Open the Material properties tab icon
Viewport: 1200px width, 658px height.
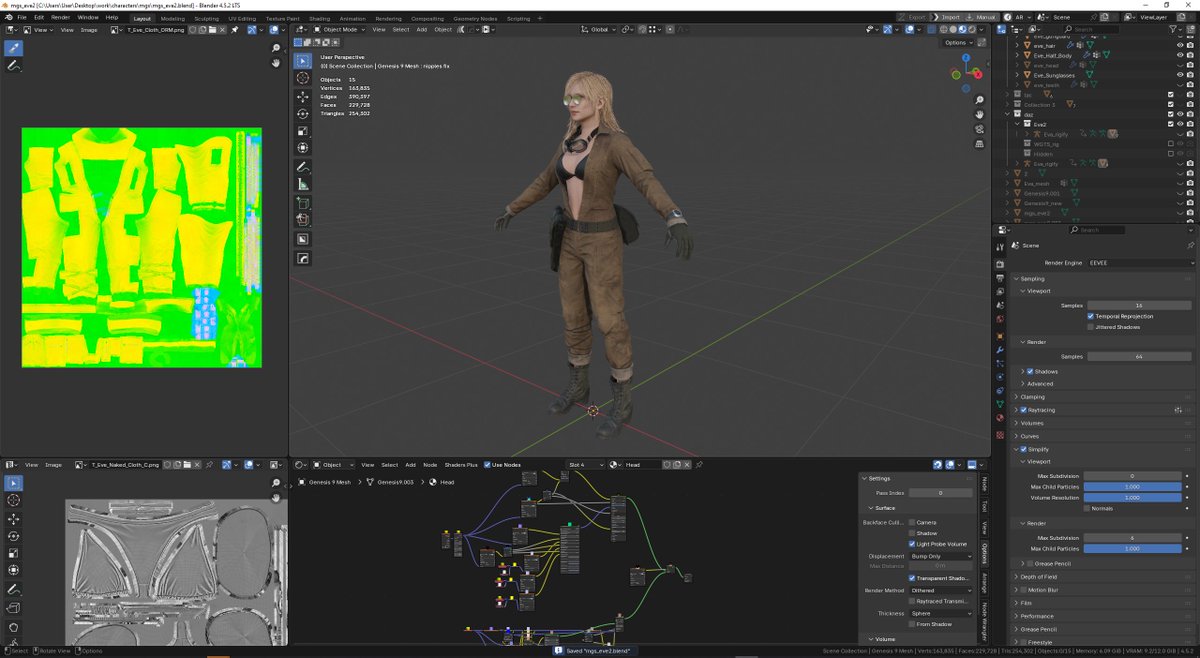point(1000,418)
